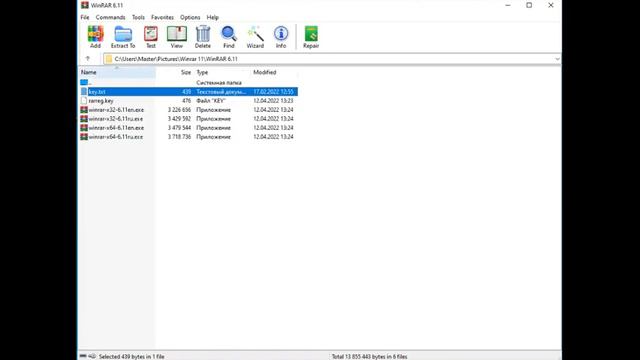Click the View file toolbar icon
640x360 pixels.
coord(177,37)
